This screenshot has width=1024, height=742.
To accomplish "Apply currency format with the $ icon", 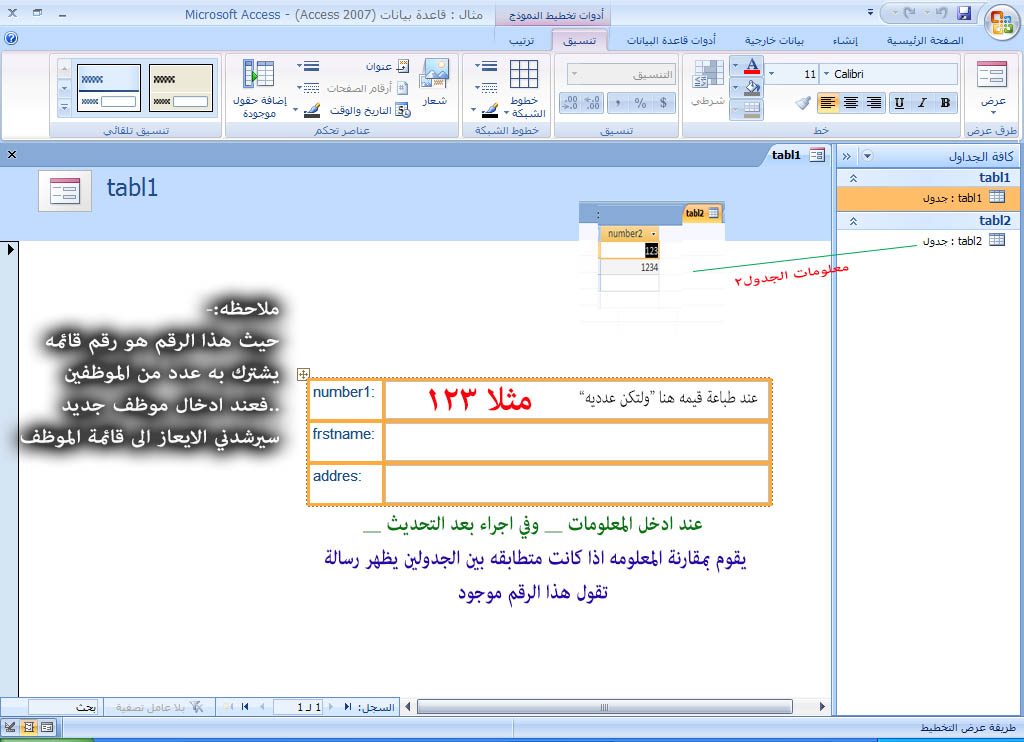I will tap(664, 103).
